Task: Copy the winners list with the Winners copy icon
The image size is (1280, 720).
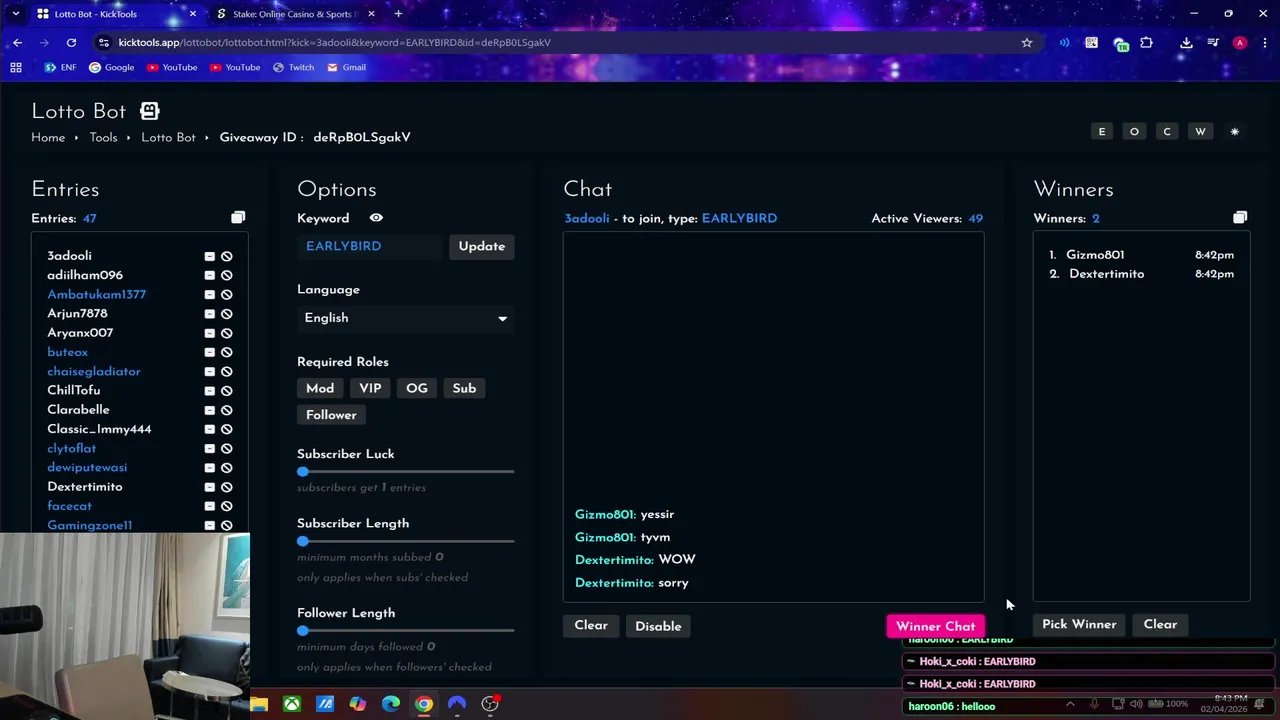Action: pos(1240,218)
